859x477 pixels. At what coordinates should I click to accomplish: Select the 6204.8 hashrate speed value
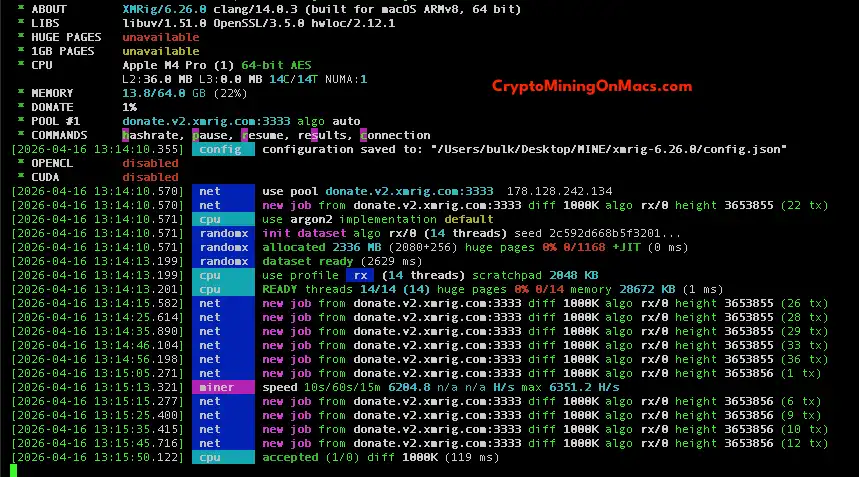click(x=409, y=387)
